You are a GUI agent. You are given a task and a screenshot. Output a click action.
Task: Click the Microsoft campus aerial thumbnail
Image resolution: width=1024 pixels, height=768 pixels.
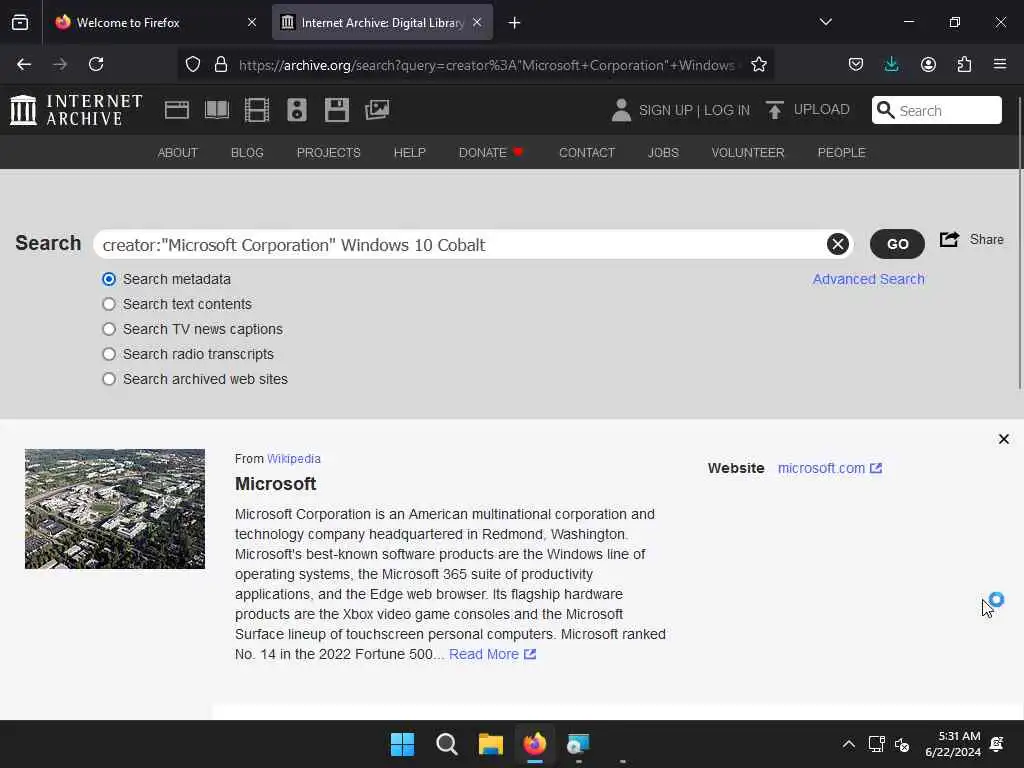coord(115,509)
